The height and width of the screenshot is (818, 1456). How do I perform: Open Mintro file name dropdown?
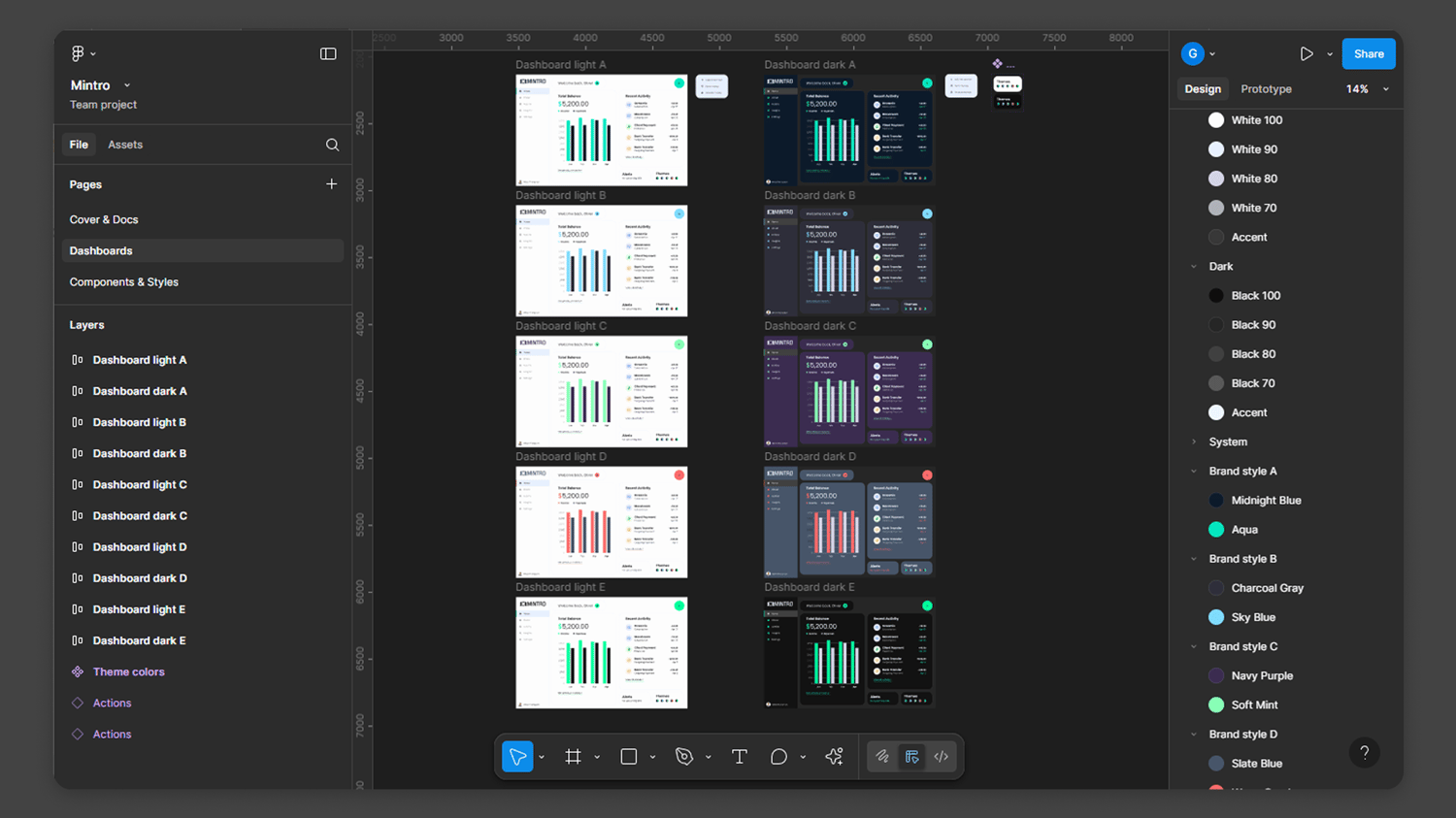click(x=127, y=85)
